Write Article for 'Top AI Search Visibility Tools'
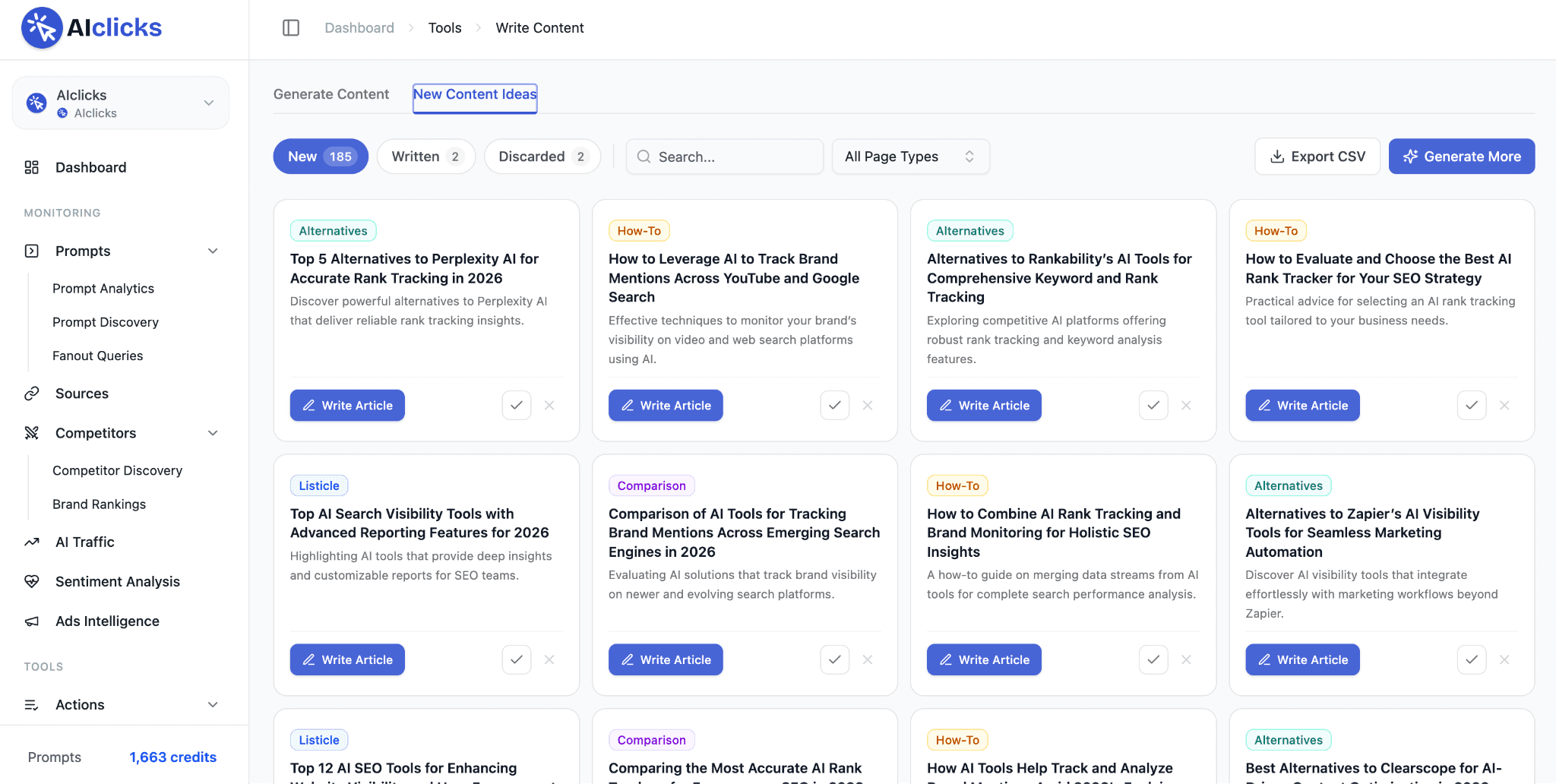 coord(347,660)
